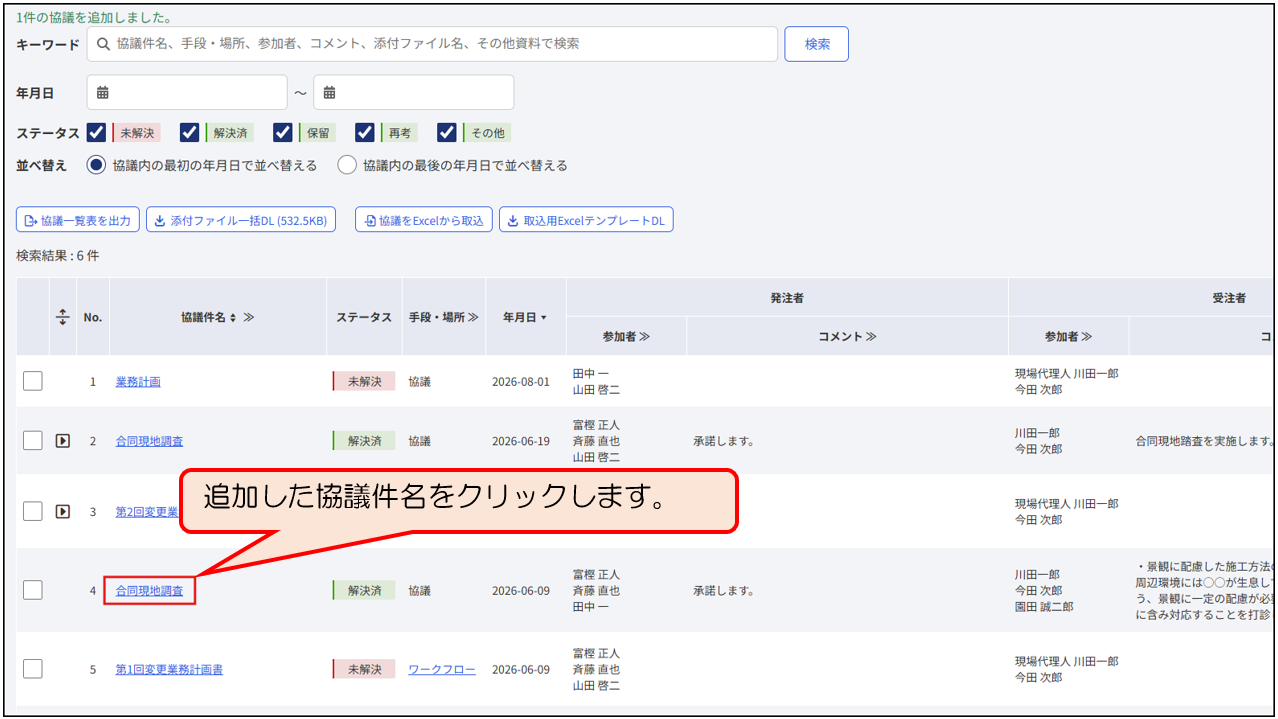Click the 承諾します。comment in row 4
Viewport: 1278px width, 719px height.
724,591
